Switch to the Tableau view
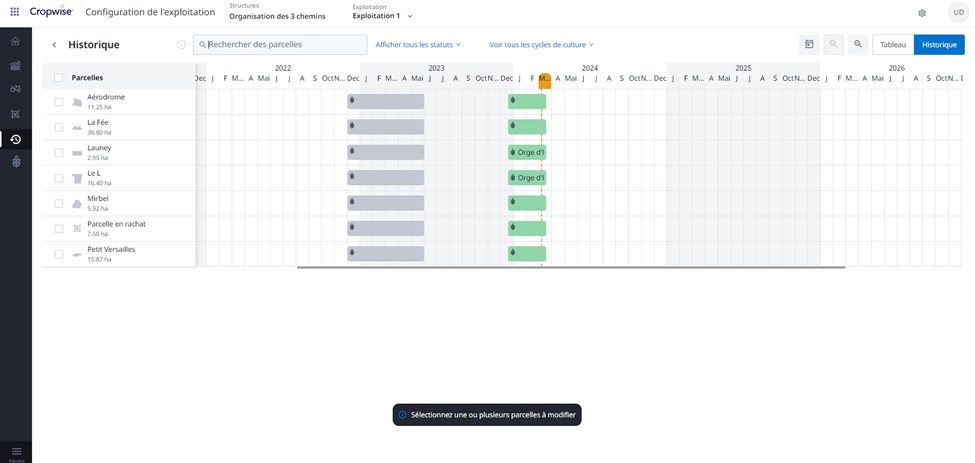The image size is (975, 463). [x=892, y=45]
